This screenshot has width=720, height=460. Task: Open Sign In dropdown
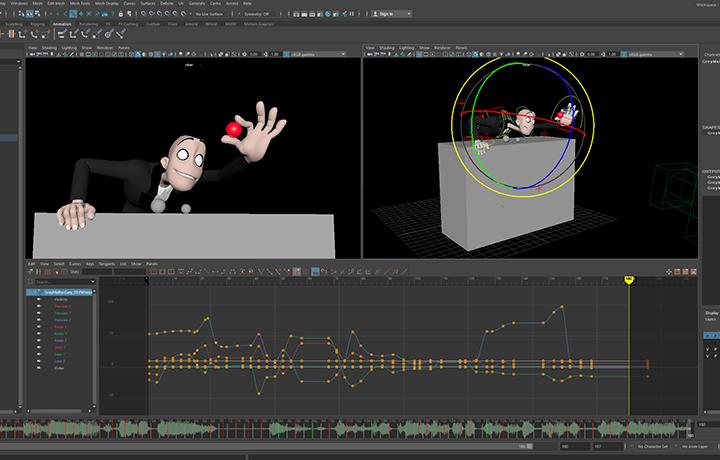pyautogui.click(x=391, y=14)
